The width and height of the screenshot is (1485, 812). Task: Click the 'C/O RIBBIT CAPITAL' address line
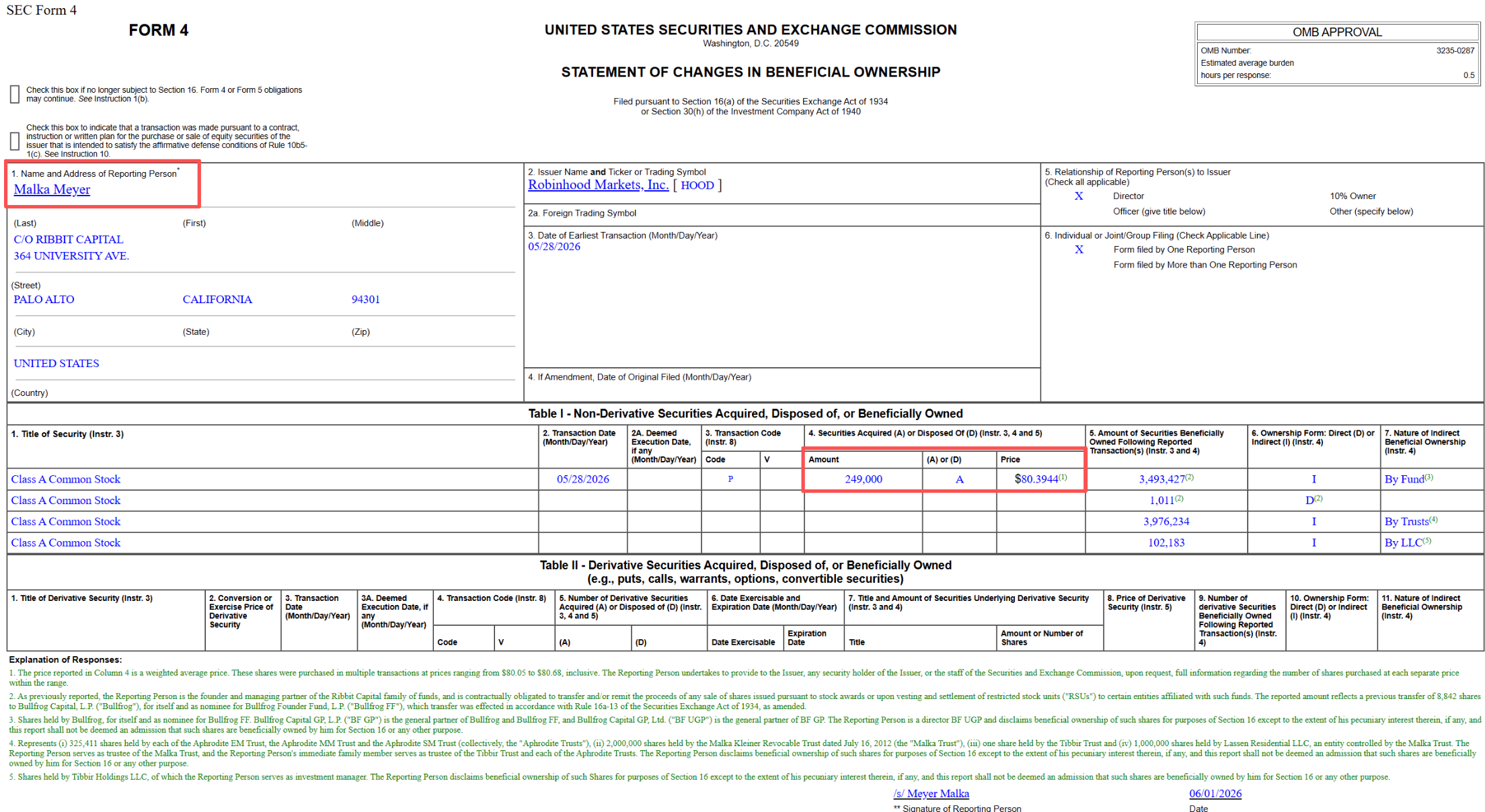[69, 240]
